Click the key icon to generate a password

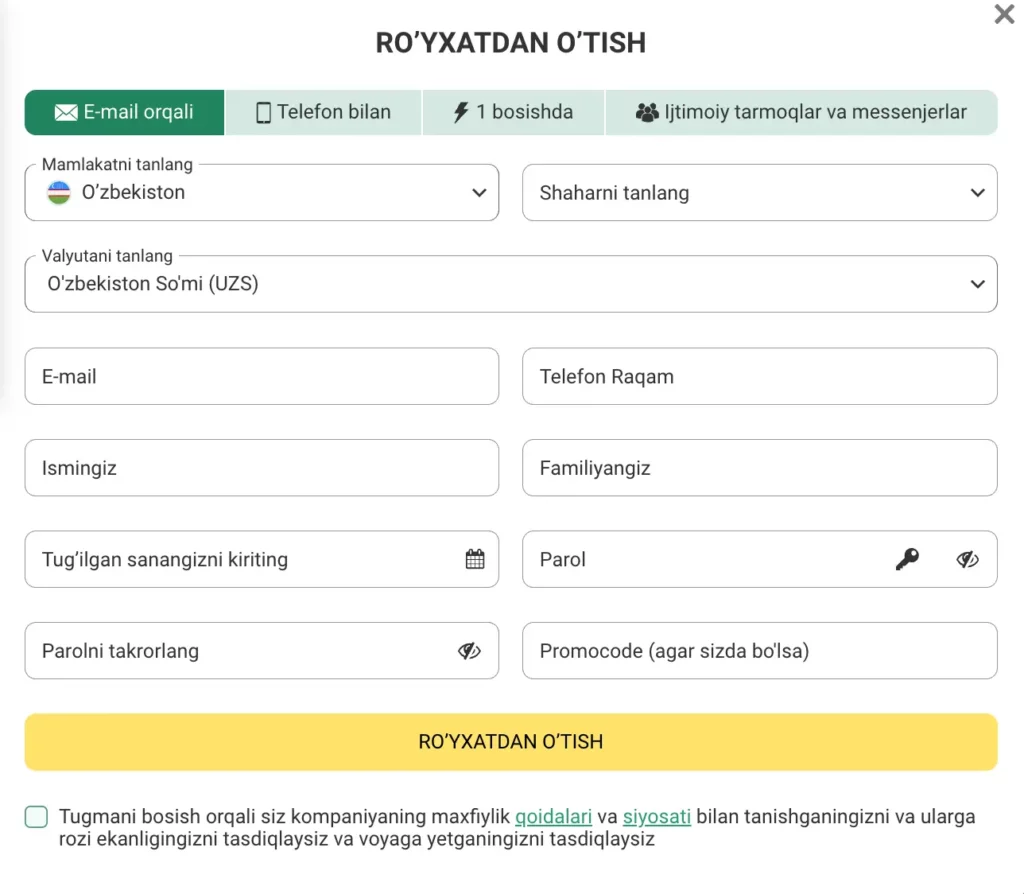pyautogui.click(x=908, y=559)
